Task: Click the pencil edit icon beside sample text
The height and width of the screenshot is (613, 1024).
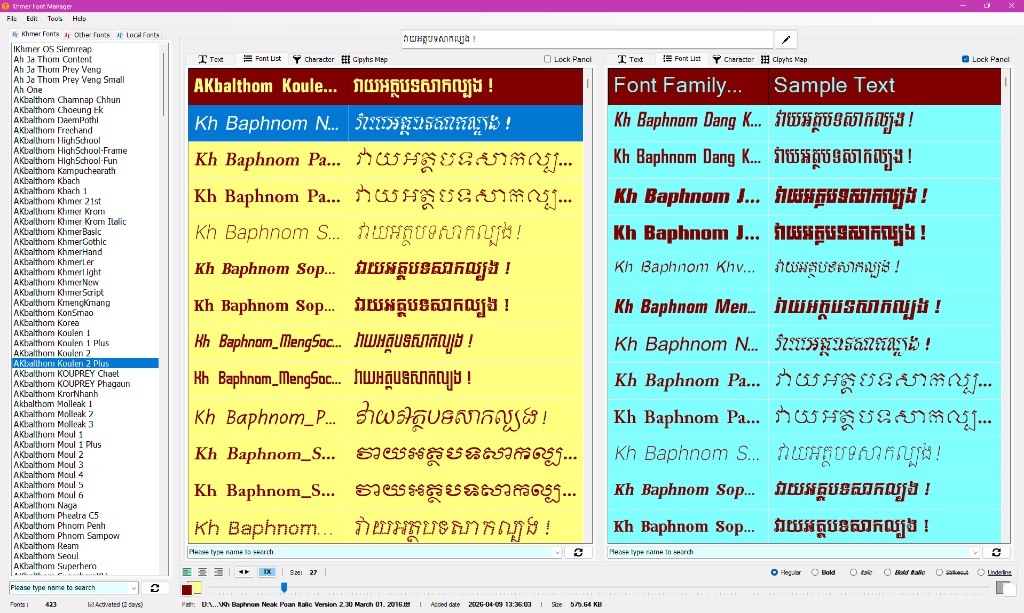Action: pos(786,39)
